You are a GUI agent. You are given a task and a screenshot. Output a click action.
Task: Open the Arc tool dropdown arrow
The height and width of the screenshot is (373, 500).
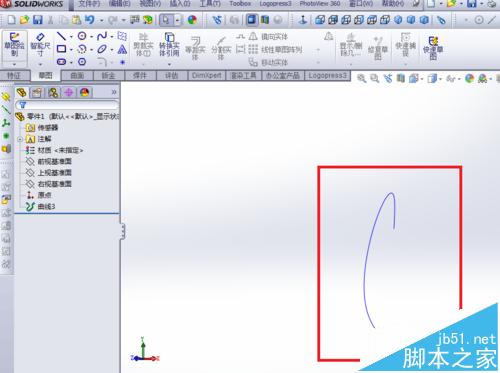(x=91, y=50)
